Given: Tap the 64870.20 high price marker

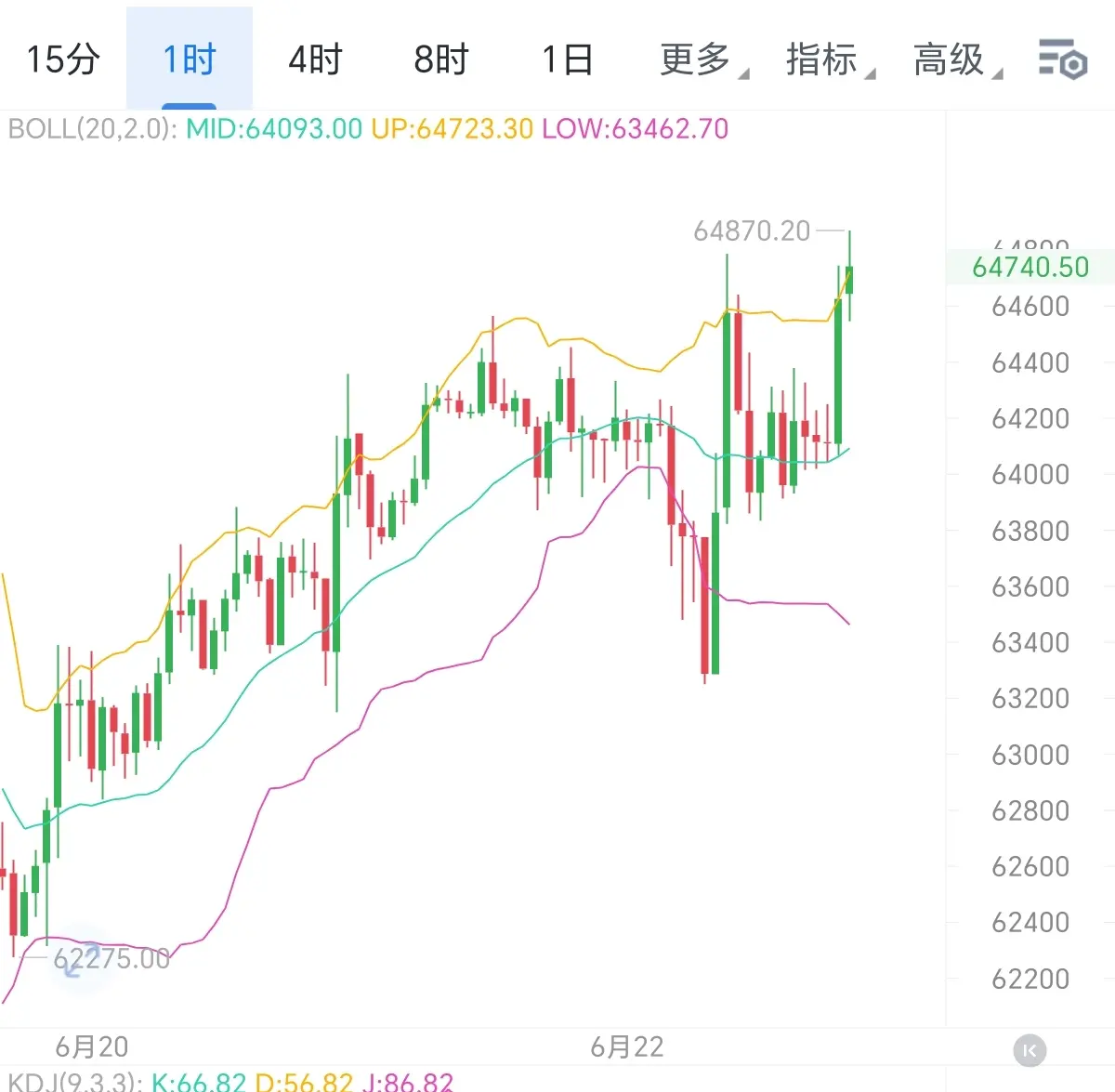Looking at the screenshot, I should click(752, 230).
